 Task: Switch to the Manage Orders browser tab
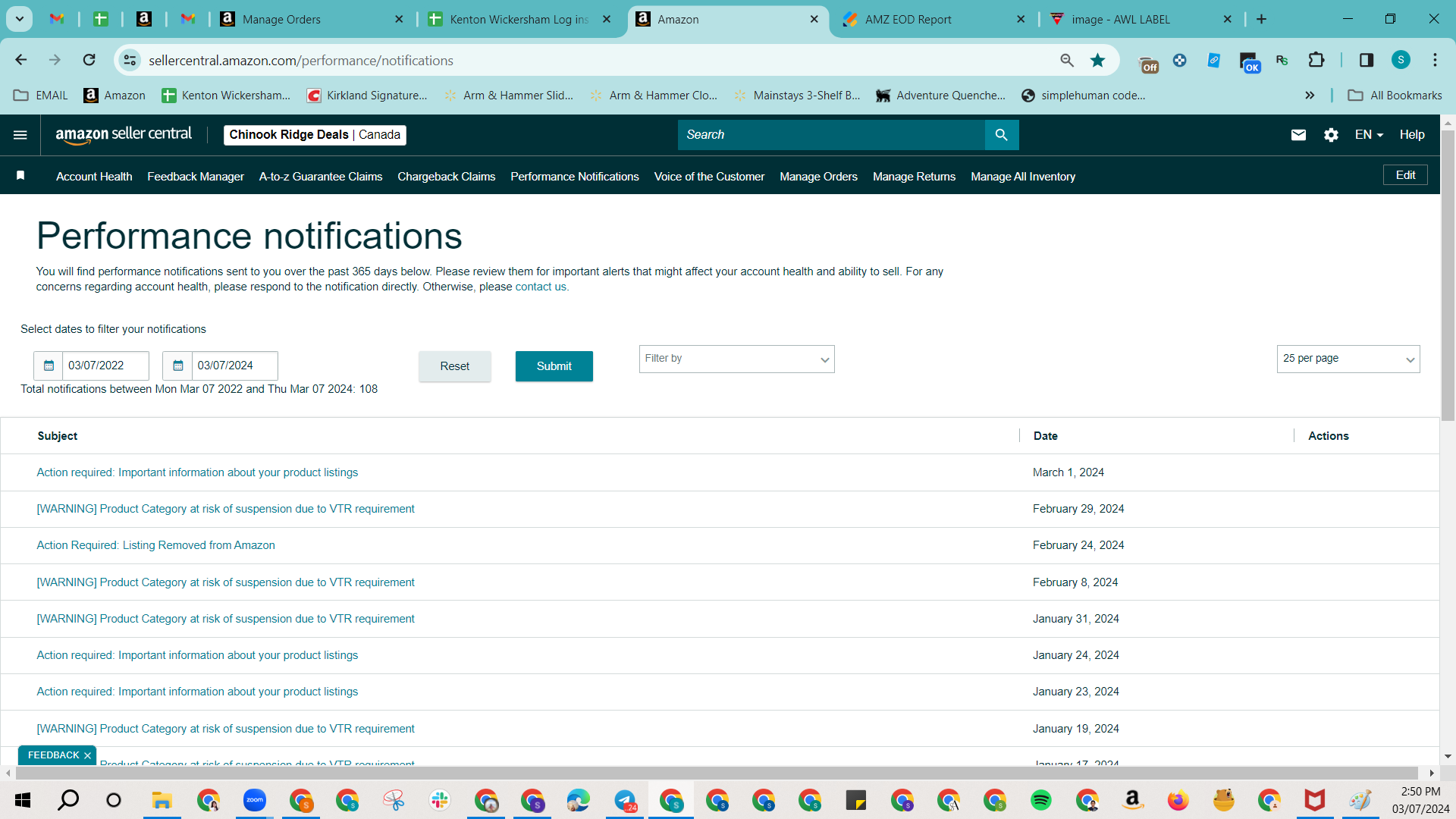pyautogui.click(x=311, y=19)
